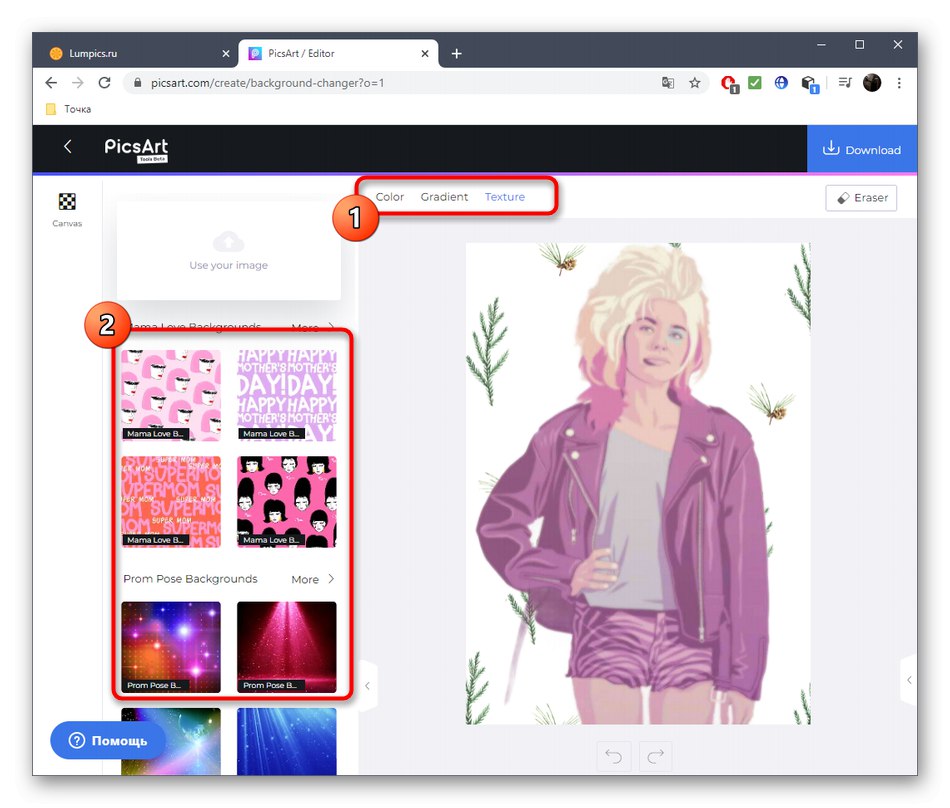This screenshot has width=950, height=808.
Task: Open the media control playlist icon
Action: tap(845, 82)
